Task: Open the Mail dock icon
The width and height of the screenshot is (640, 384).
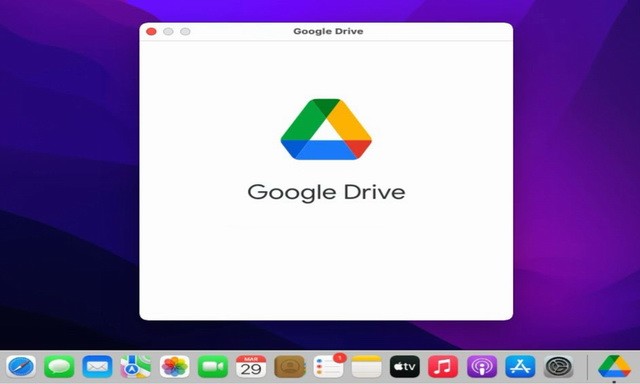Action: click(97, 366)
